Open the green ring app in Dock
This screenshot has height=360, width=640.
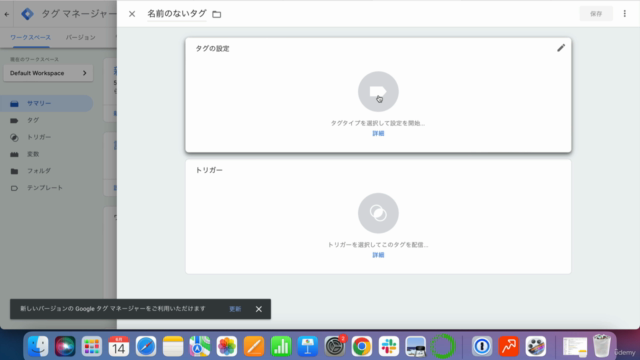(x=443, y=347)
